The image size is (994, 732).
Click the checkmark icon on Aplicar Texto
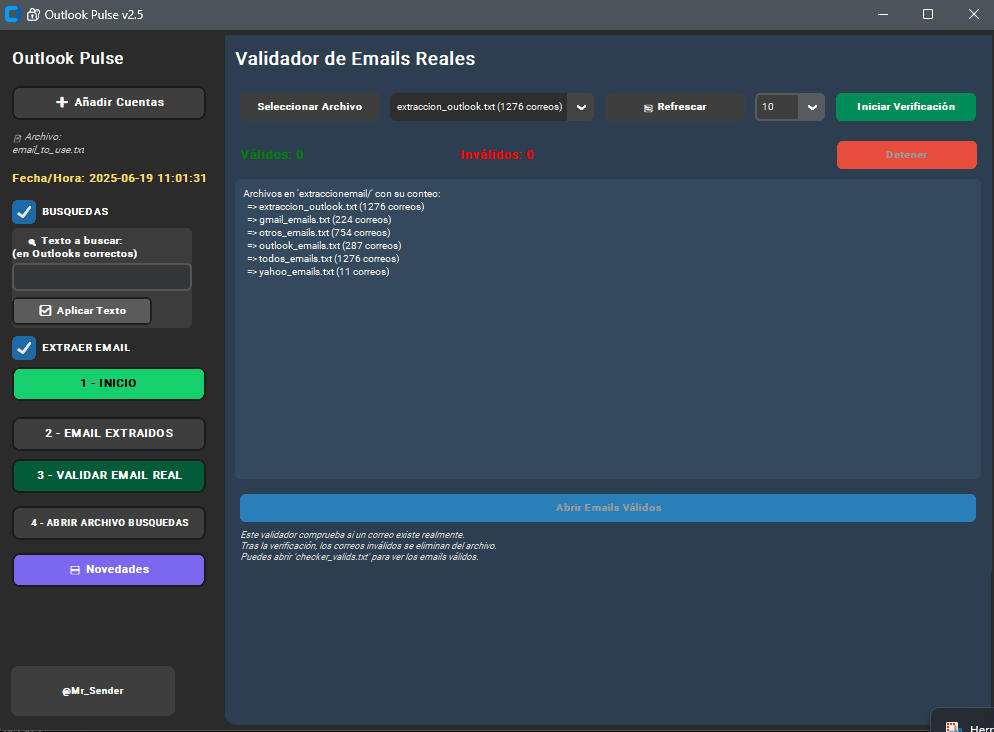click(x=45, y=311)
